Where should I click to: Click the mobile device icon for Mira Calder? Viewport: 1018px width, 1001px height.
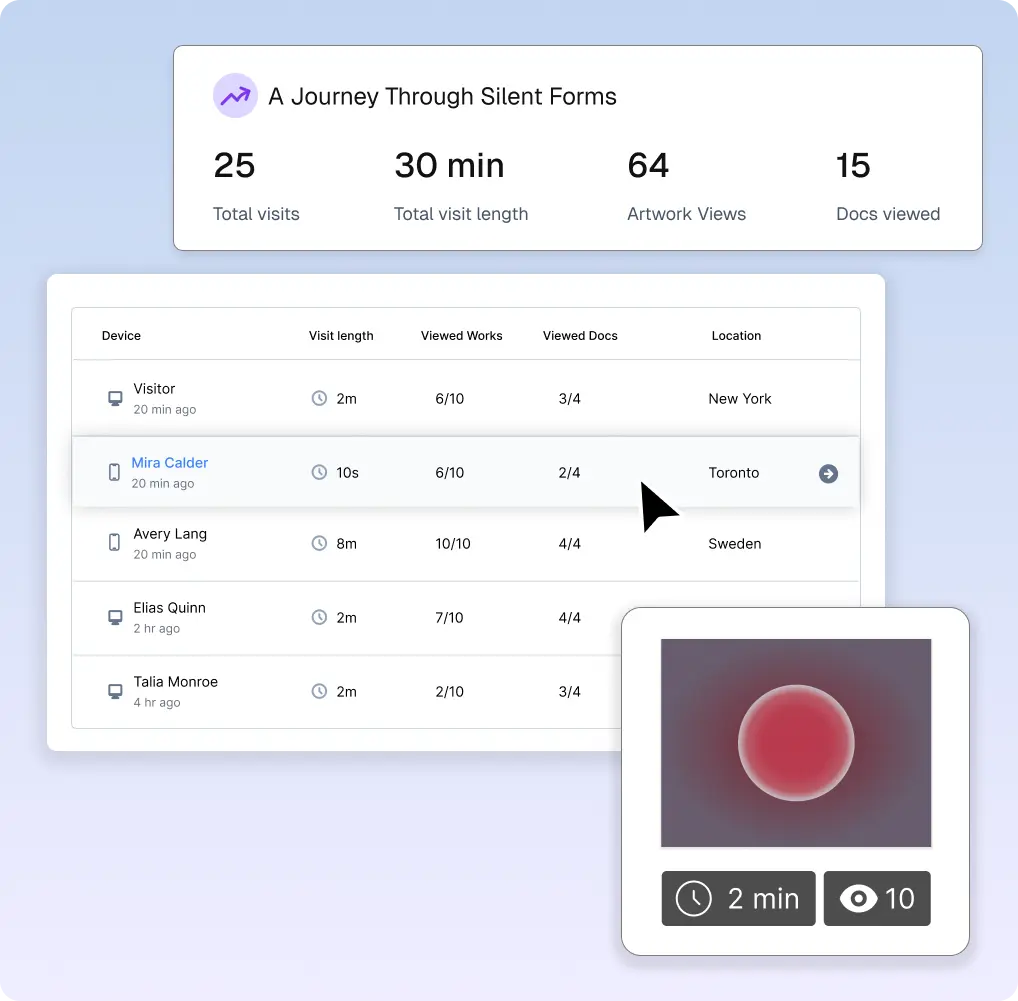114,472
